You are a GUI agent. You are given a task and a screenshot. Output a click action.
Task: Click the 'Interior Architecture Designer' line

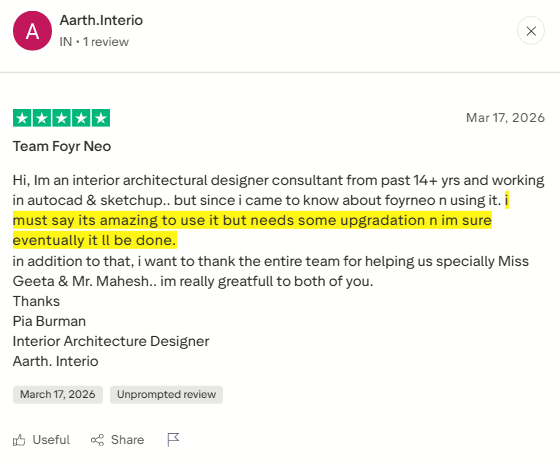click(111, 341)
